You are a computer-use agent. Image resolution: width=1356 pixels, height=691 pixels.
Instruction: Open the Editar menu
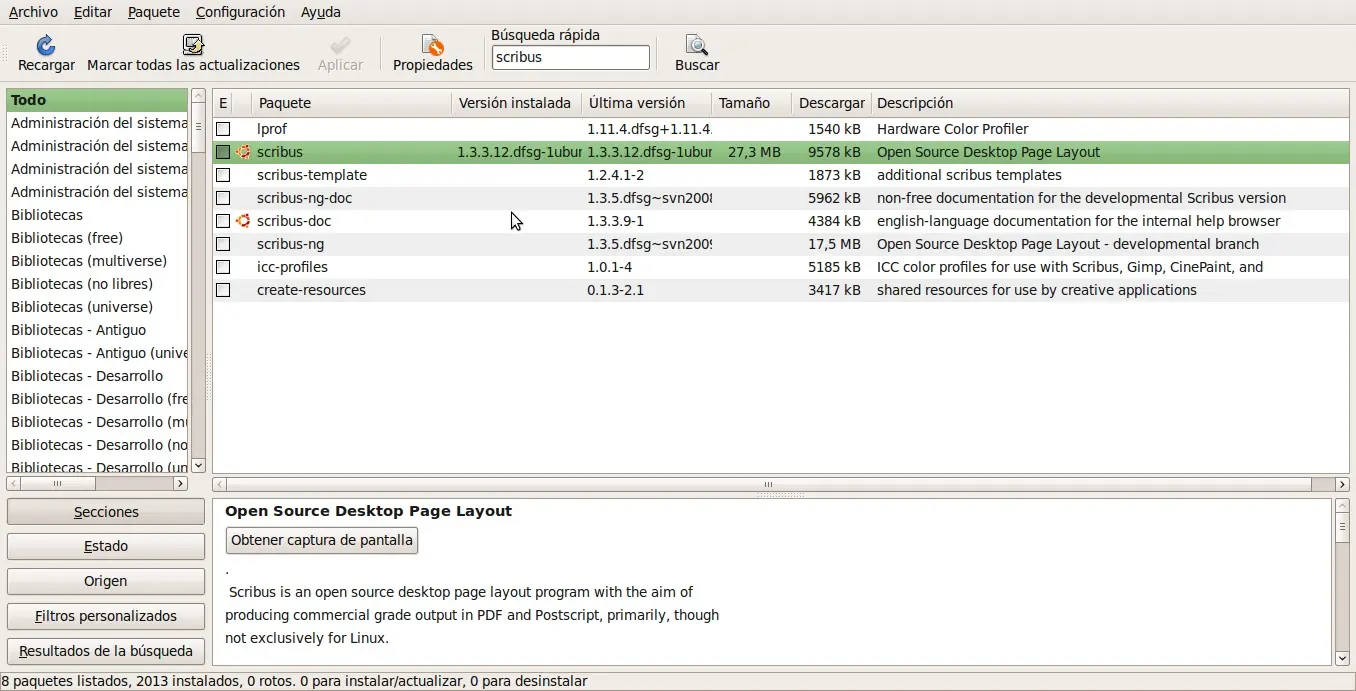93,12
